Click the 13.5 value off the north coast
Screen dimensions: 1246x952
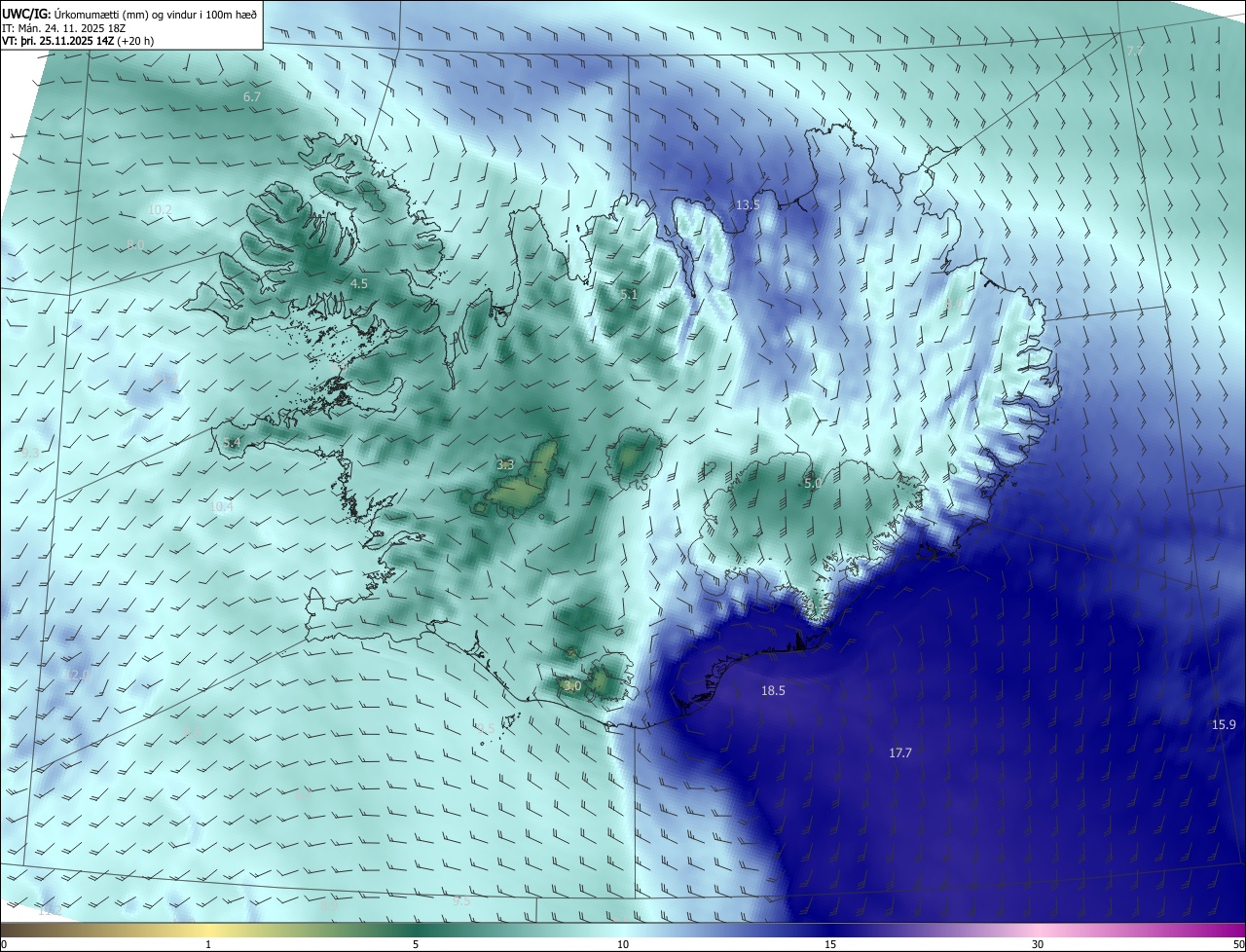(x=747, y=204)
